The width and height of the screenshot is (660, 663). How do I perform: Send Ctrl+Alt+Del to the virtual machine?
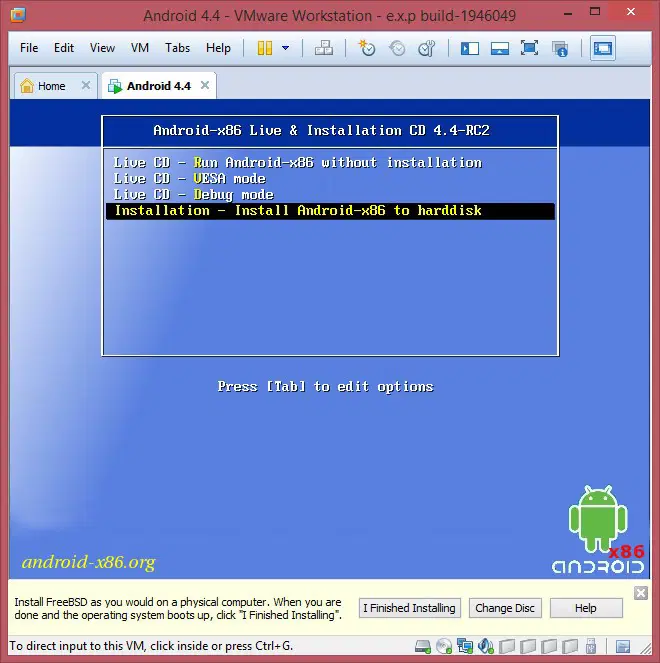point(324,48)
